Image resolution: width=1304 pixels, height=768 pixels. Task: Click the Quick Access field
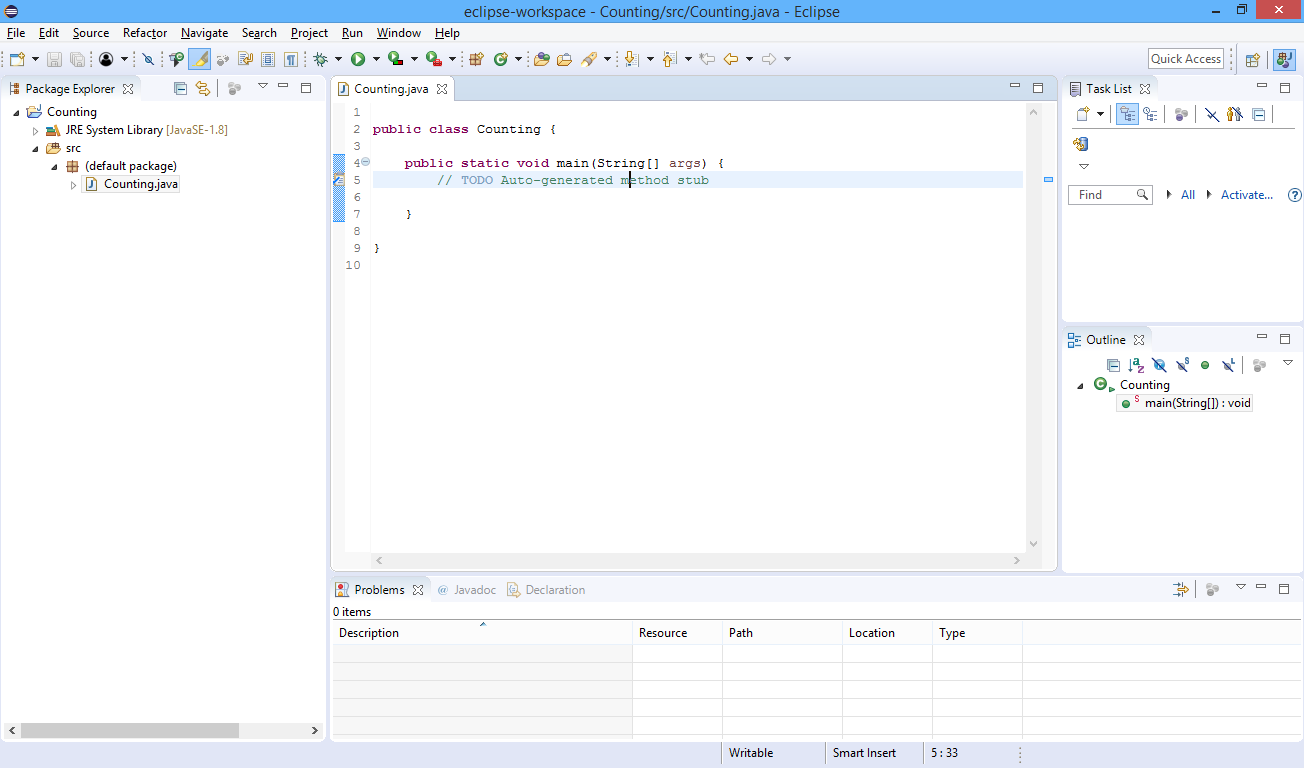(x=1186, y=59)
